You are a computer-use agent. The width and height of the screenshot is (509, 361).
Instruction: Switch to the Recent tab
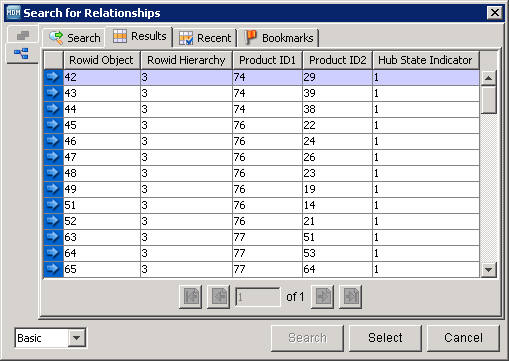coord(205,38)
